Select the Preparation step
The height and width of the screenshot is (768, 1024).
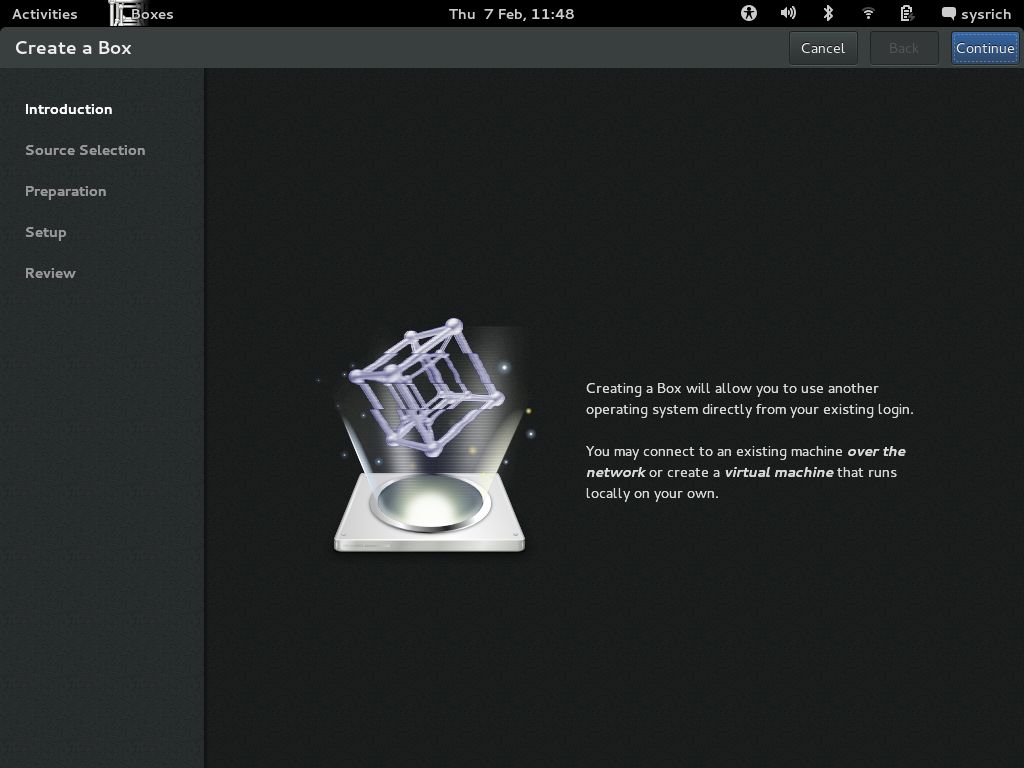point(65,191)
